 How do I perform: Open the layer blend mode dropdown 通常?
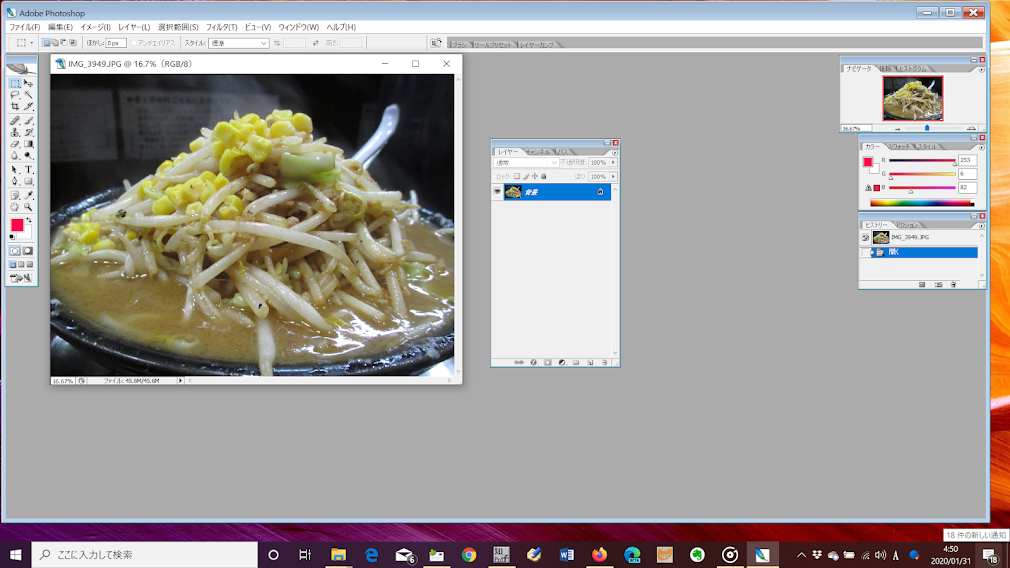(526, 163)
